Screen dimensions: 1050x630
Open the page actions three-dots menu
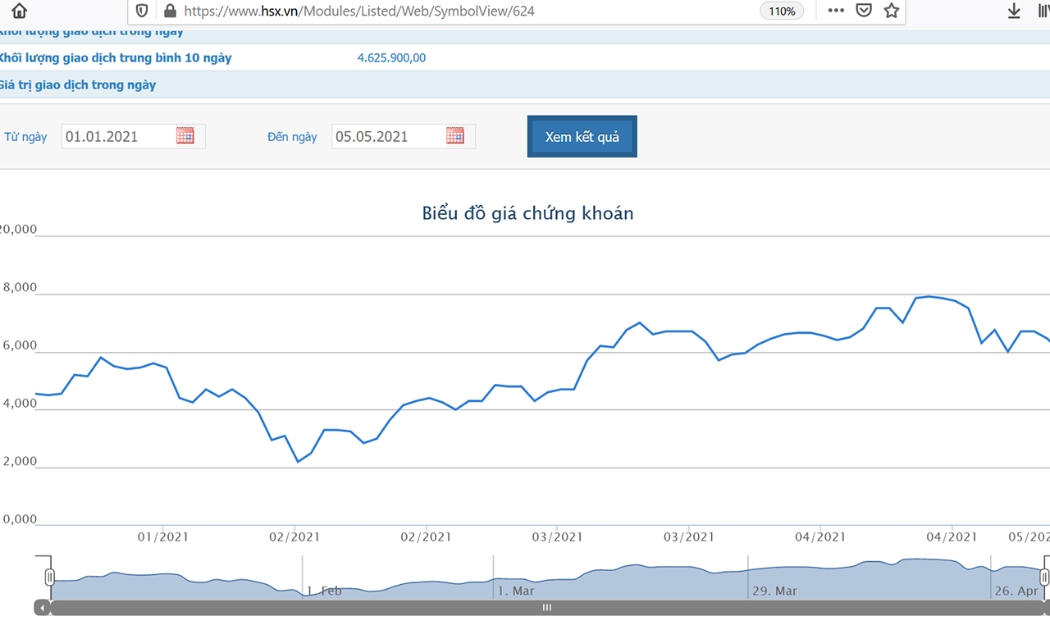(836, 10)
